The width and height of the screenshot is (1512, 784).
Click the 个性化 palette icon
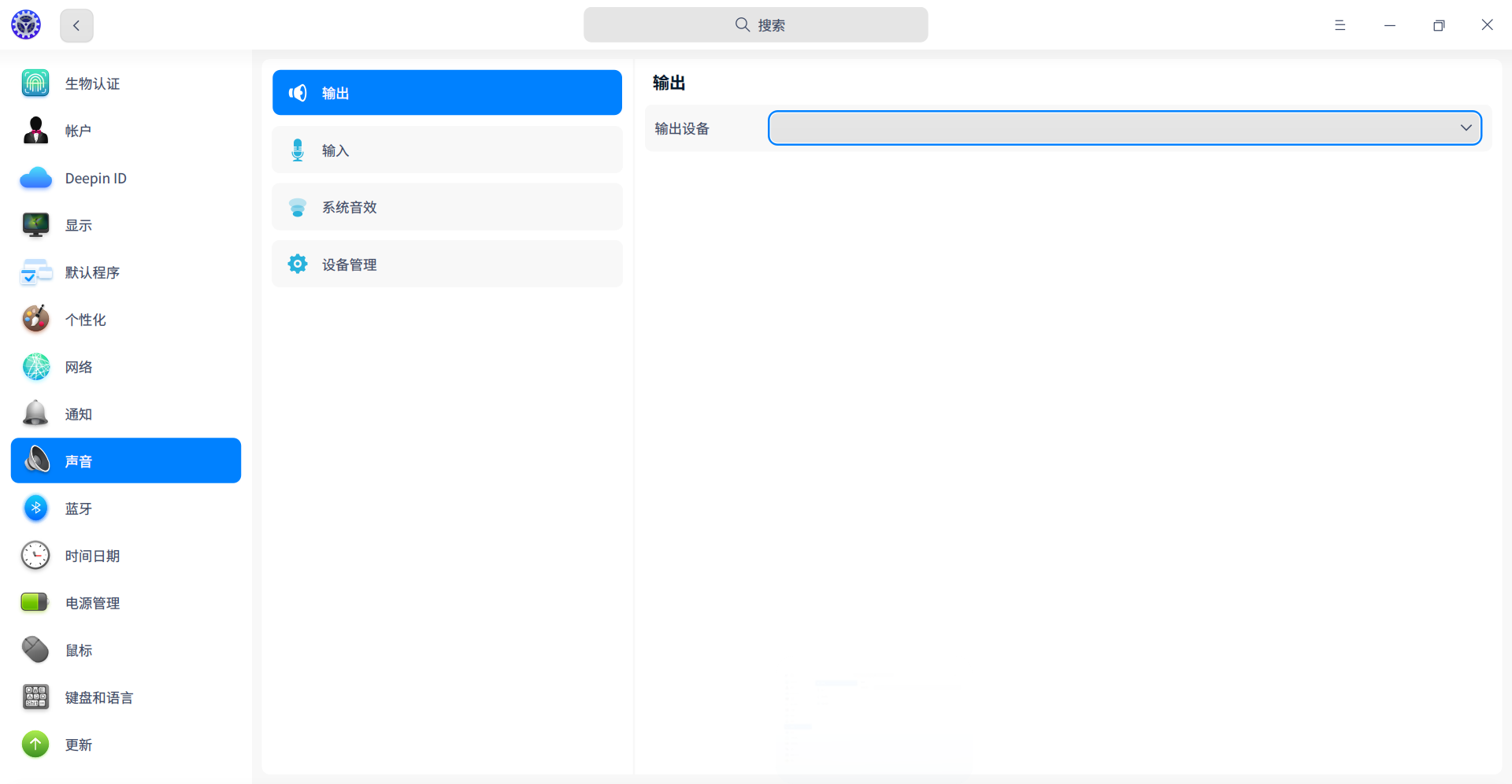click(x=35, y=319)
